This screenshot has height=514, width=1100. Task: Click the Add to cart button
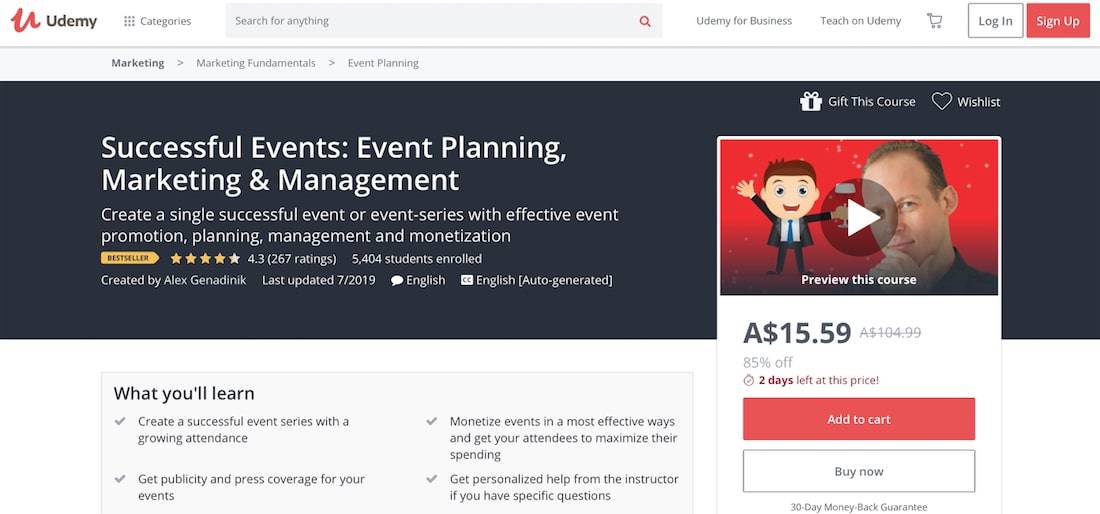coord(859,419)
